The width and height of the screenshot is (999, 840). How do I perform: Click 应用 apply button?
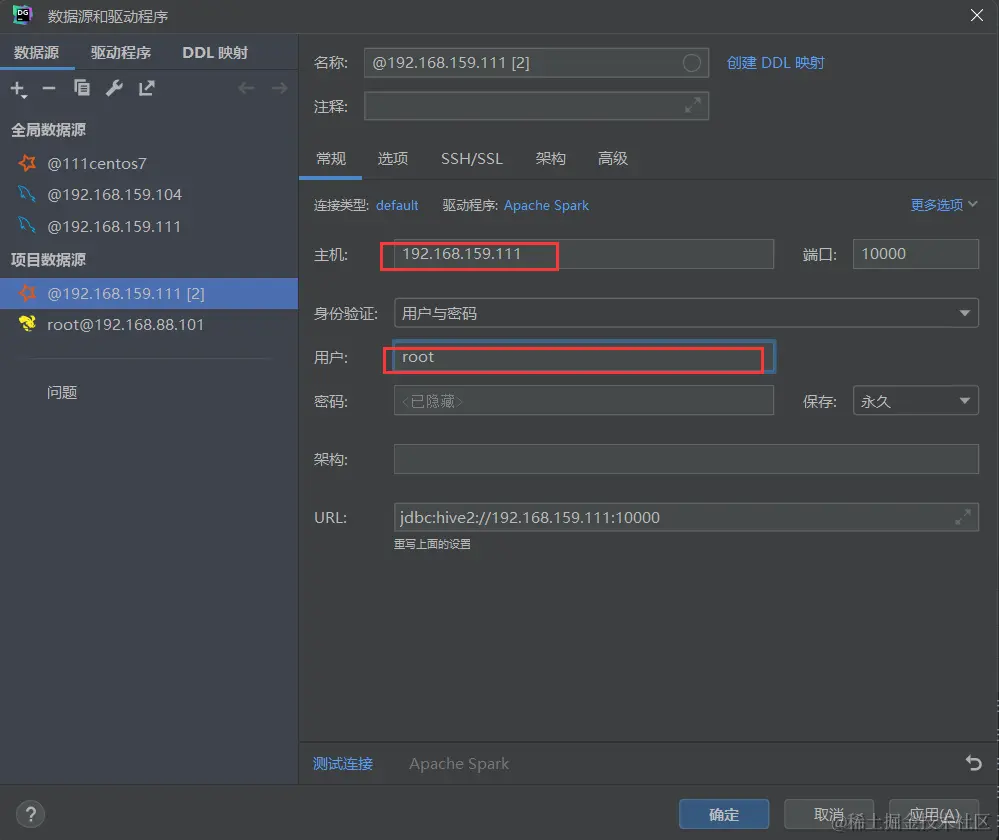[x=933, y=814]
